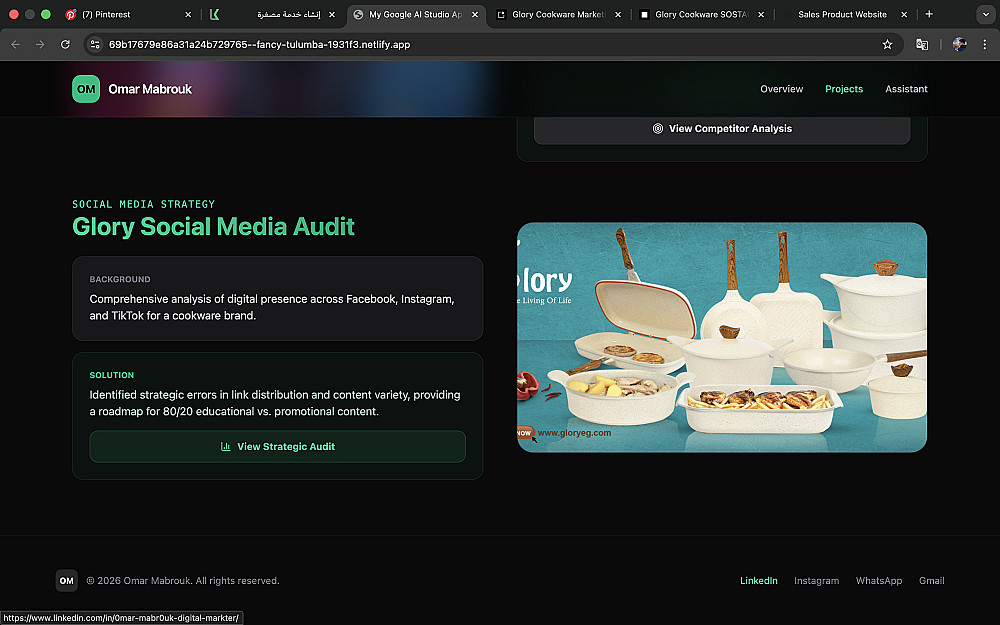Click the BACKGROUND card label
Screen dimensions: 1000x625
click(120, 279)
